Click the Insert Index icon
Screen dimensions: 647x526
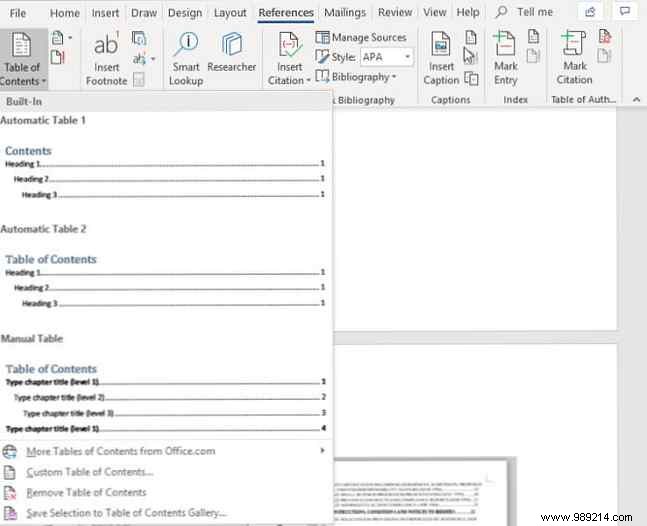(534, 37)
